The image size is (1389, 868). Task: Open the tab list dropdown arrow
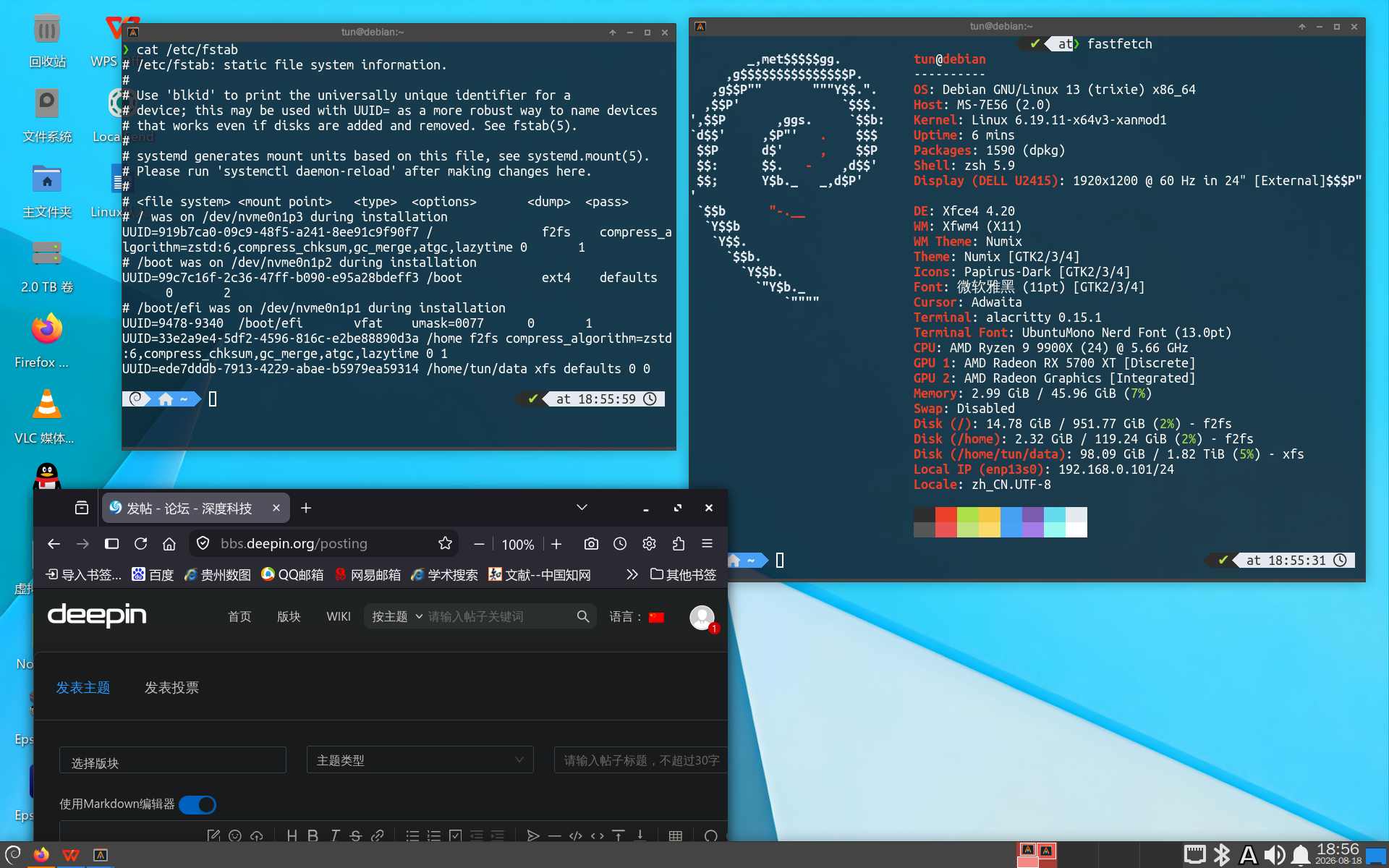coord(582,508)
